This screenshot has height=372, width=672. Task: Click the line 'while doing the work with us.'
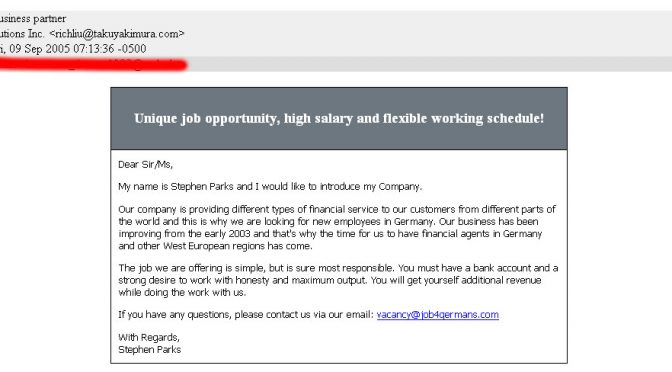(182, 292)
